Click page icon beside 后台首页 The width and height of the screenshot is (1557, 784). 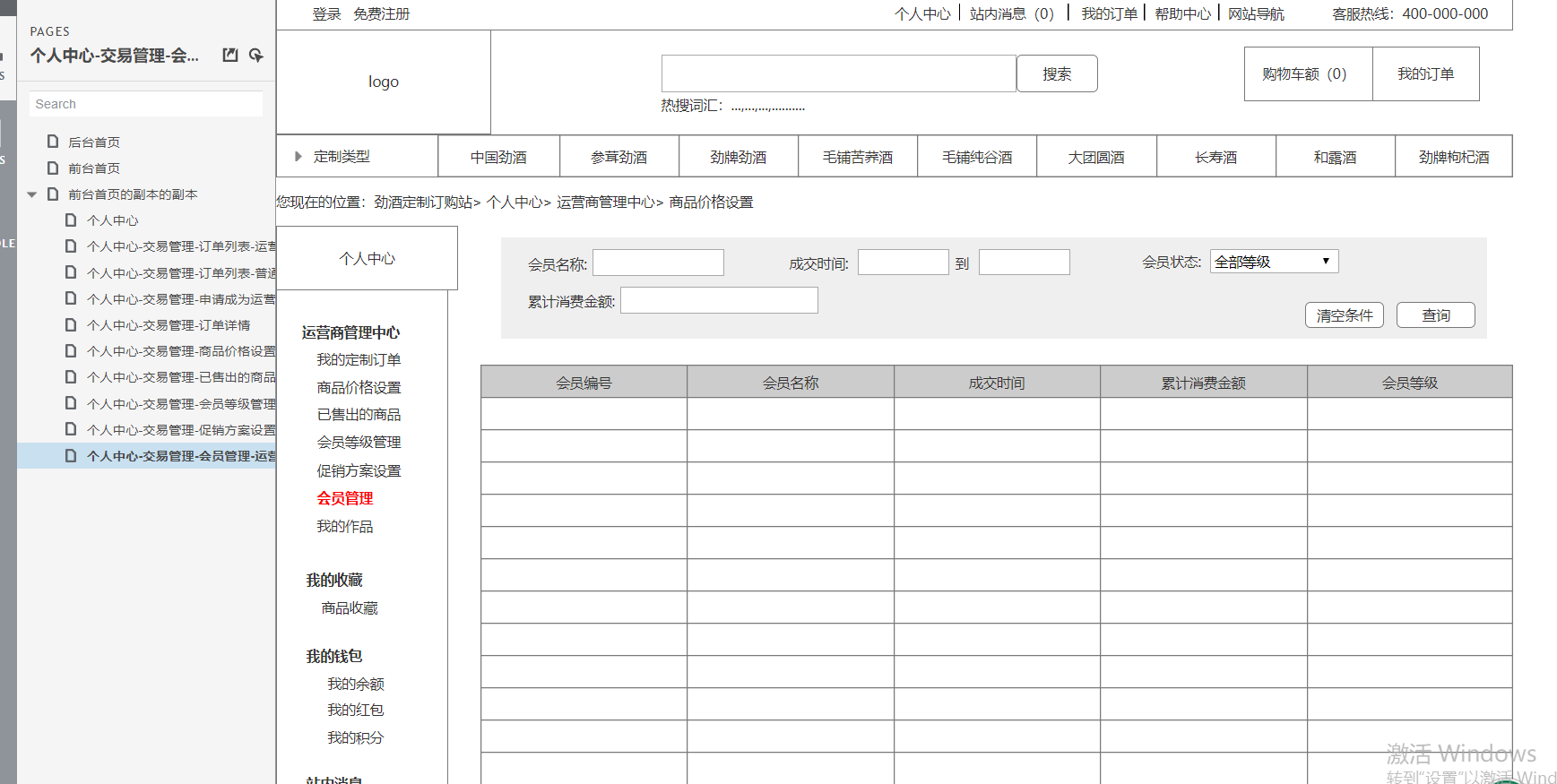click(x=53, y=142)
